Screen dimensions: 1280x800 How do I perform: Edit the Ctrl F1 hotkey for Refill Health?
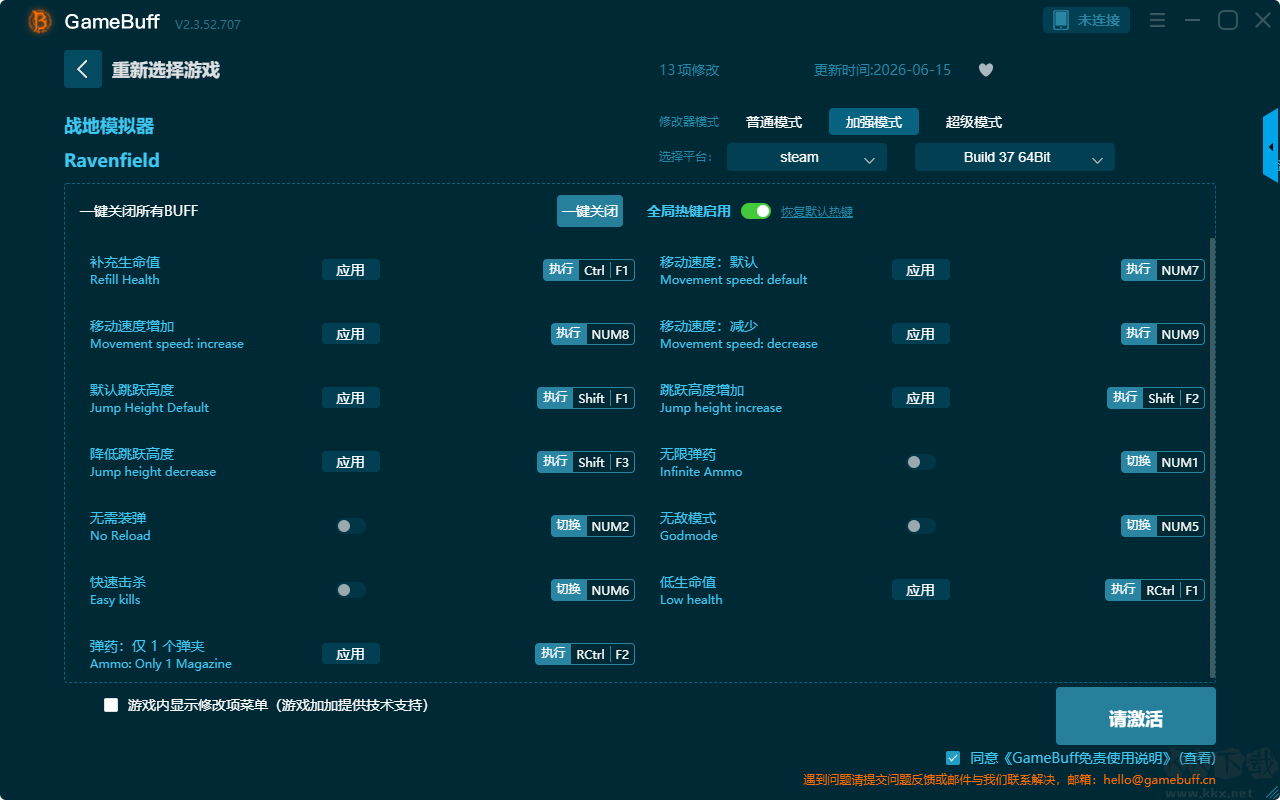589,270
